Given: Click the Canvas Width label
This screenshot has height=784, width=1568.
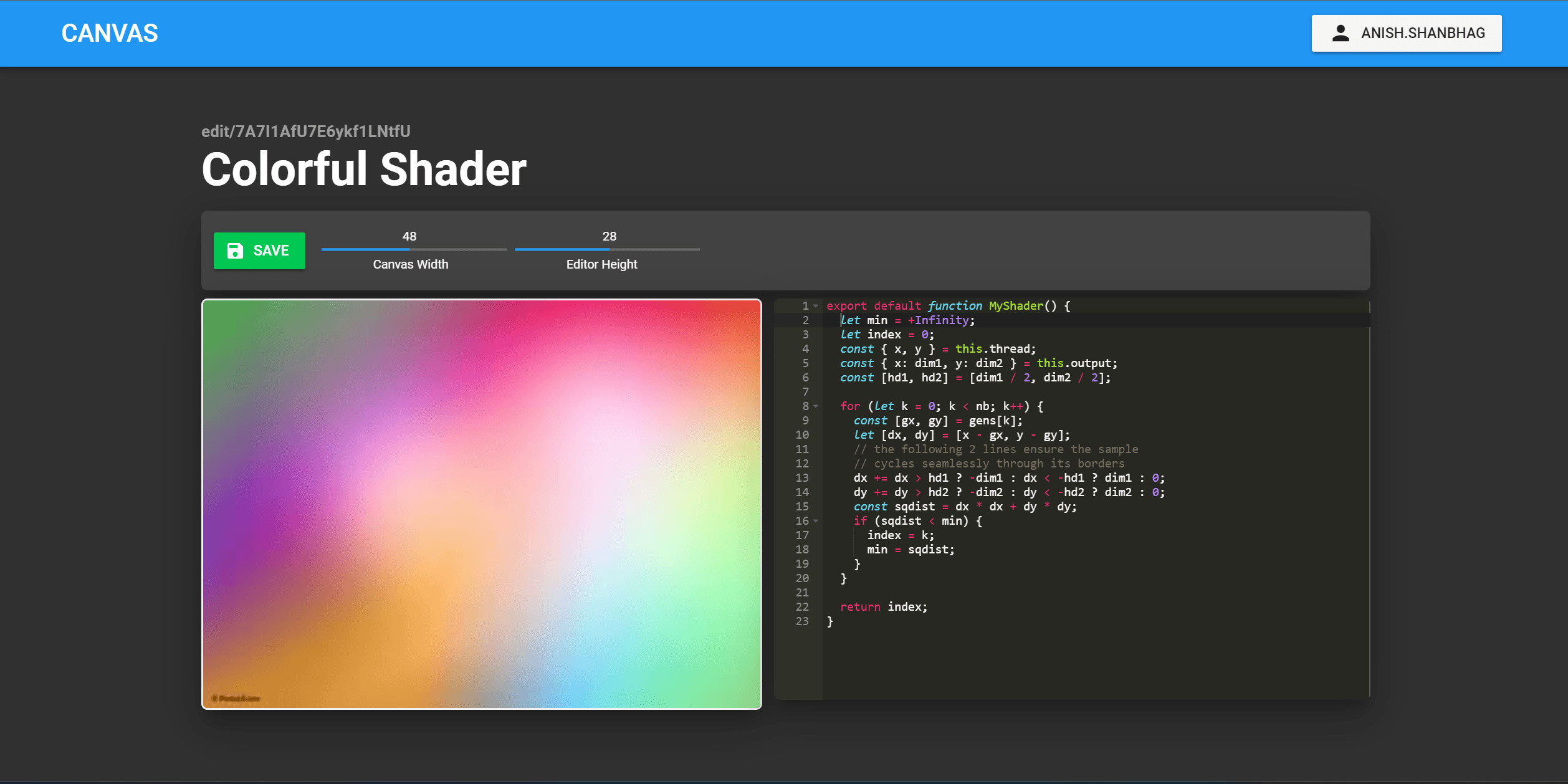Looking at the screenshot, I should pyautogui.click(x=411, y=264).
